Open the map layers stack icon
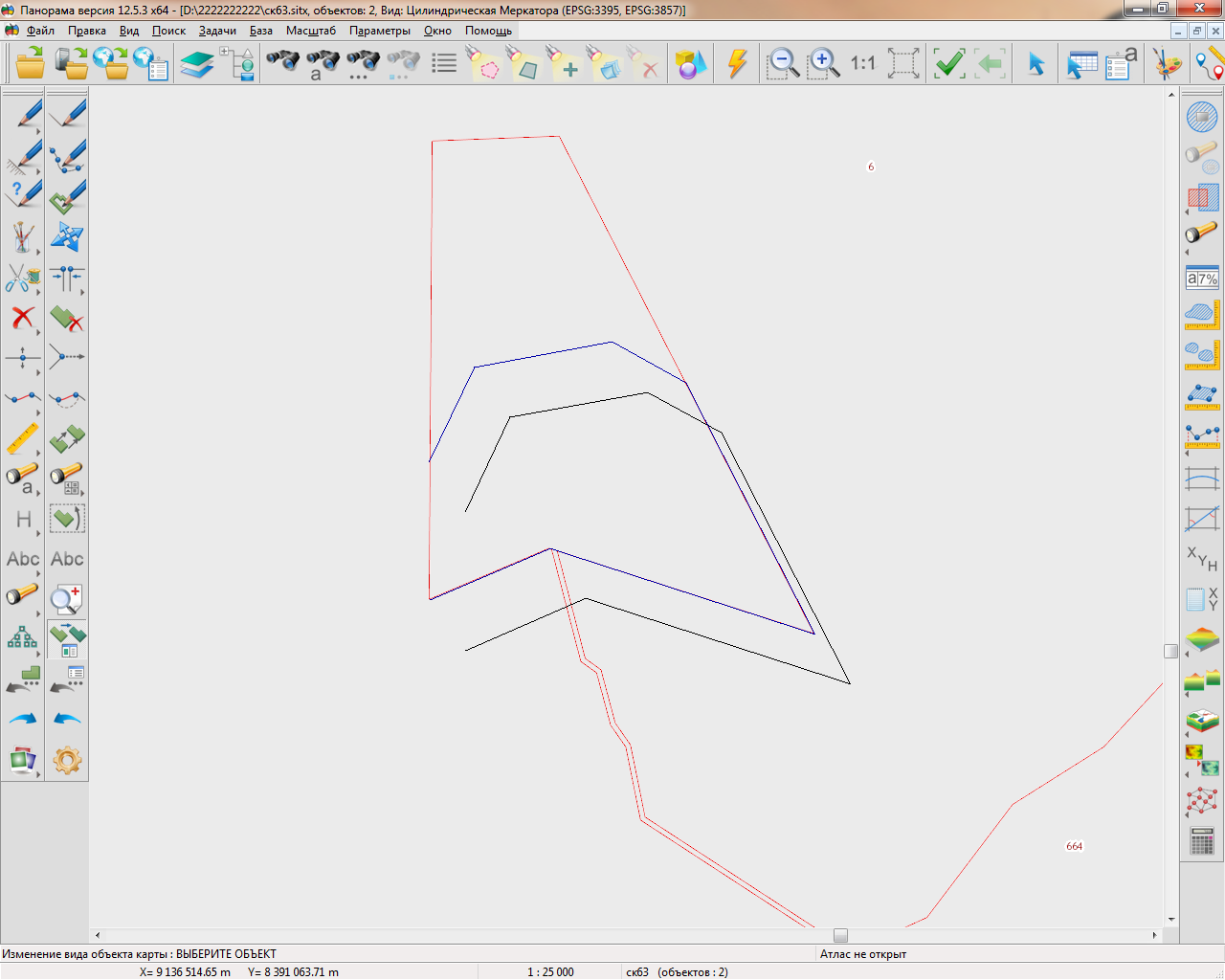This screenshot has width=1225, height=980. tap(197, 64)
